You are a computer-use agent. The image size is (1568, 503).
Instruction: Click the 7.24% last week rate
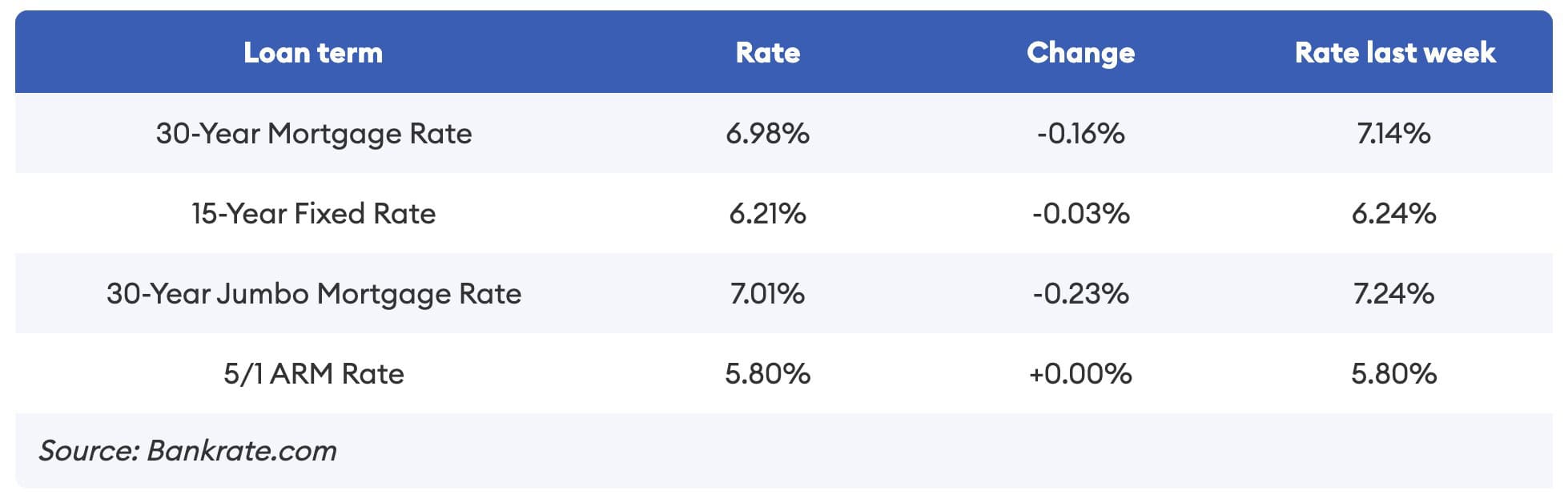[1393, 293]
